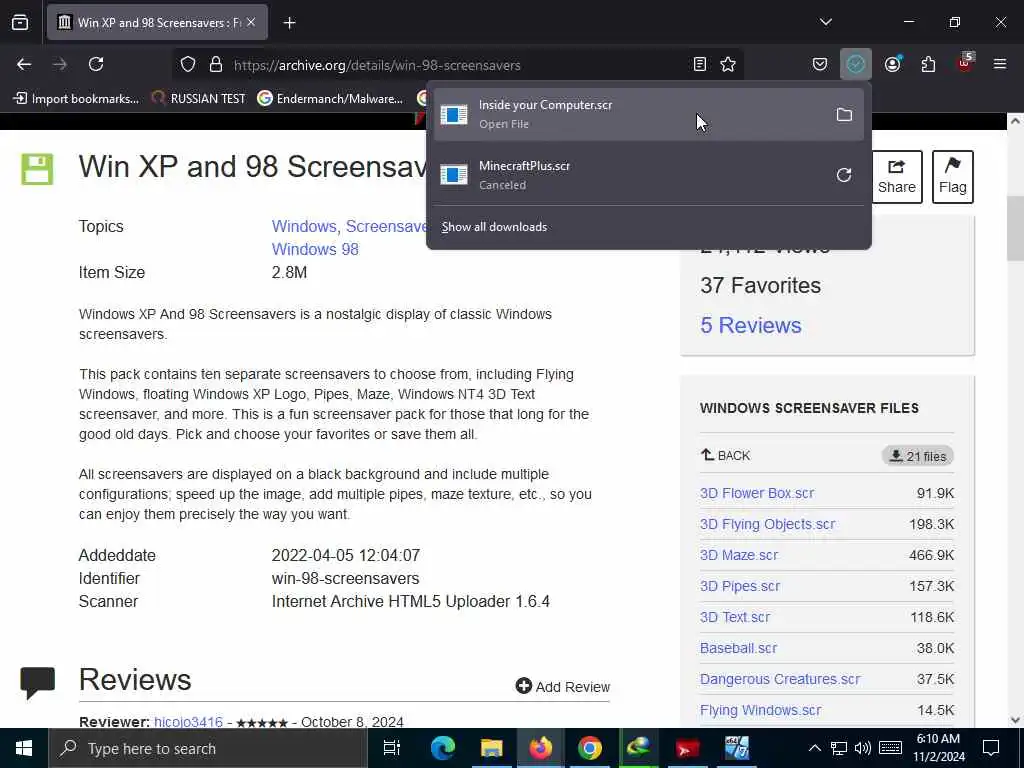Download 3D Text.scr
Screen dimensions: 1024x768
click(735, 617)
